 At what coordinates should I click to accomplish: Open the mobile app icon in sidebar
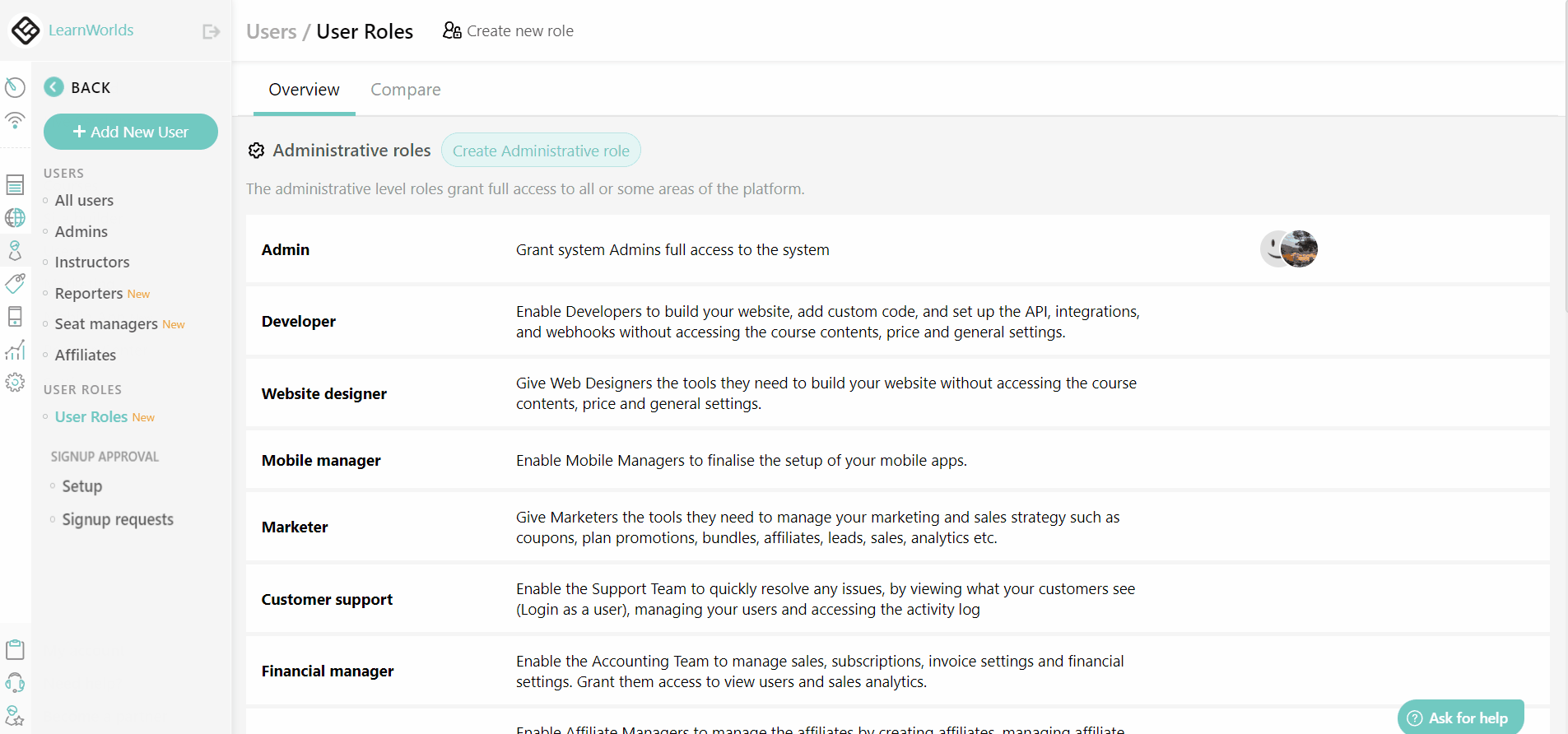click(x=15, y=316)
